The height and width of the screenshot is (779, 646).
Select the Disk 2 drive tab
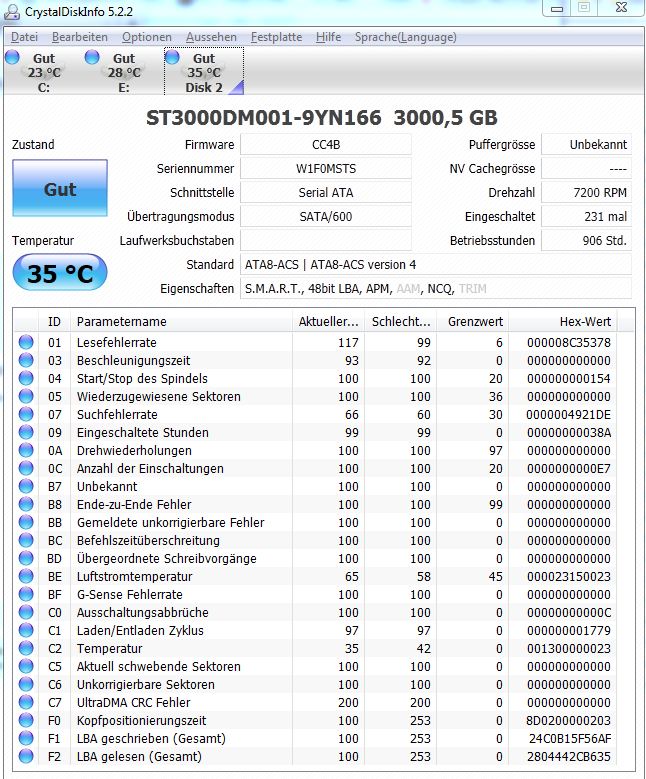(x=204, y=72)
